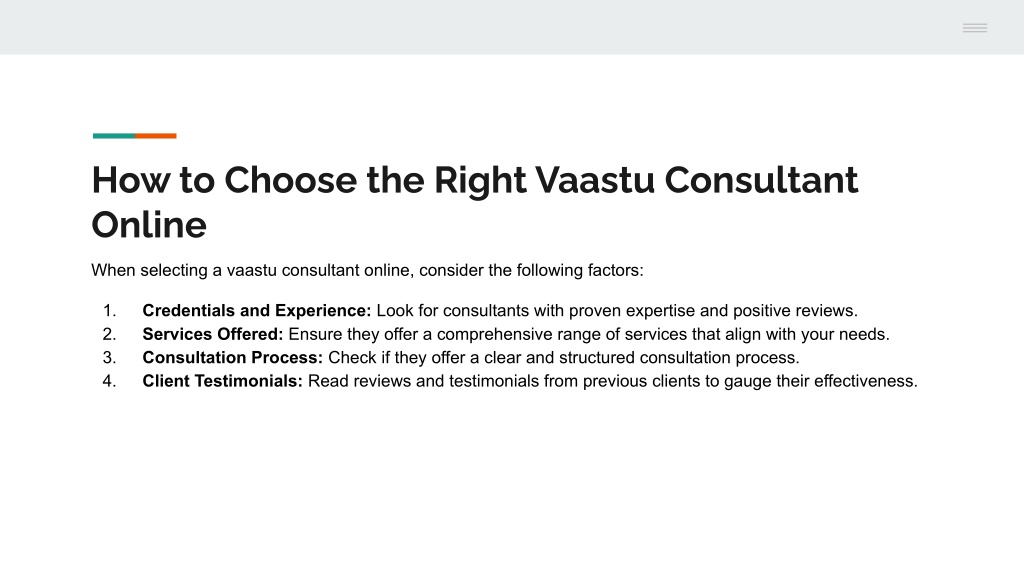This screenshot has height=576, width=1024.
Task: Click the teal segment of accent bar
Action: [114, 136]
